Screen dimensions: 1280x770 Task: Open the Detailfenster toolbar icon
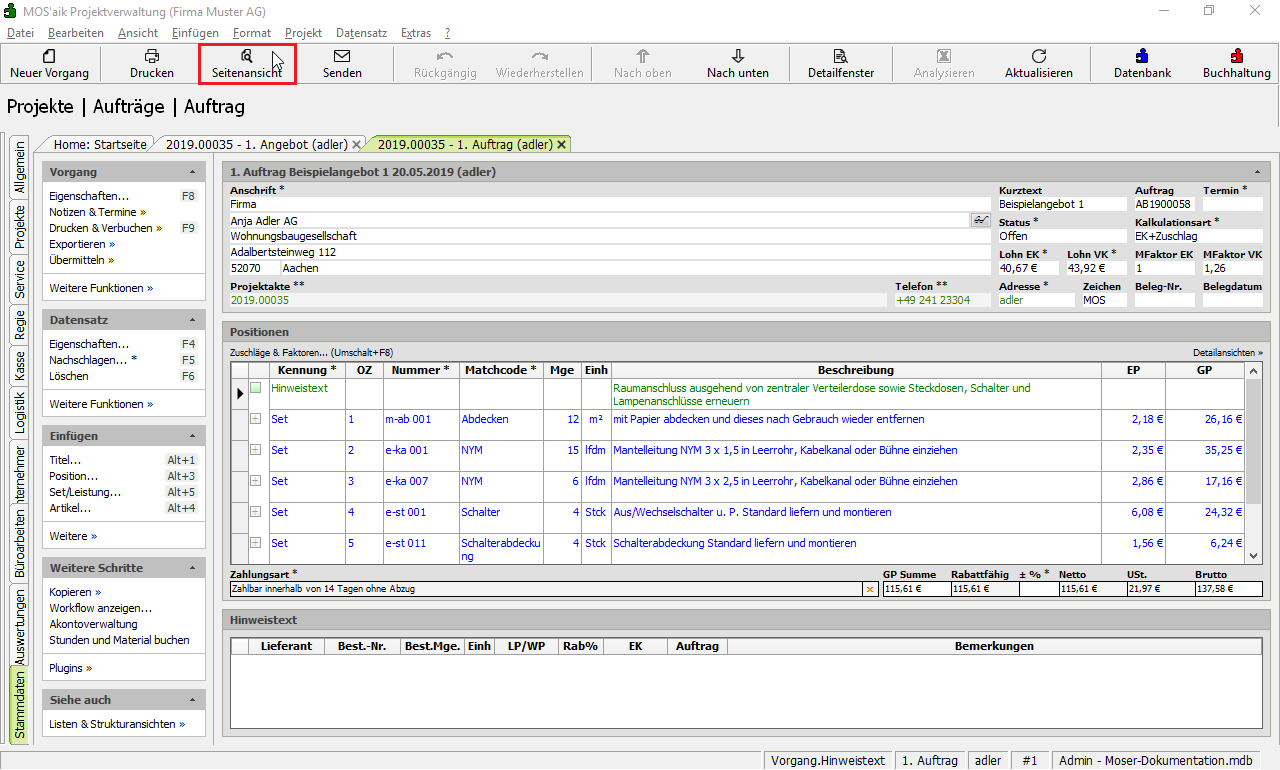[x=841, y=57]
